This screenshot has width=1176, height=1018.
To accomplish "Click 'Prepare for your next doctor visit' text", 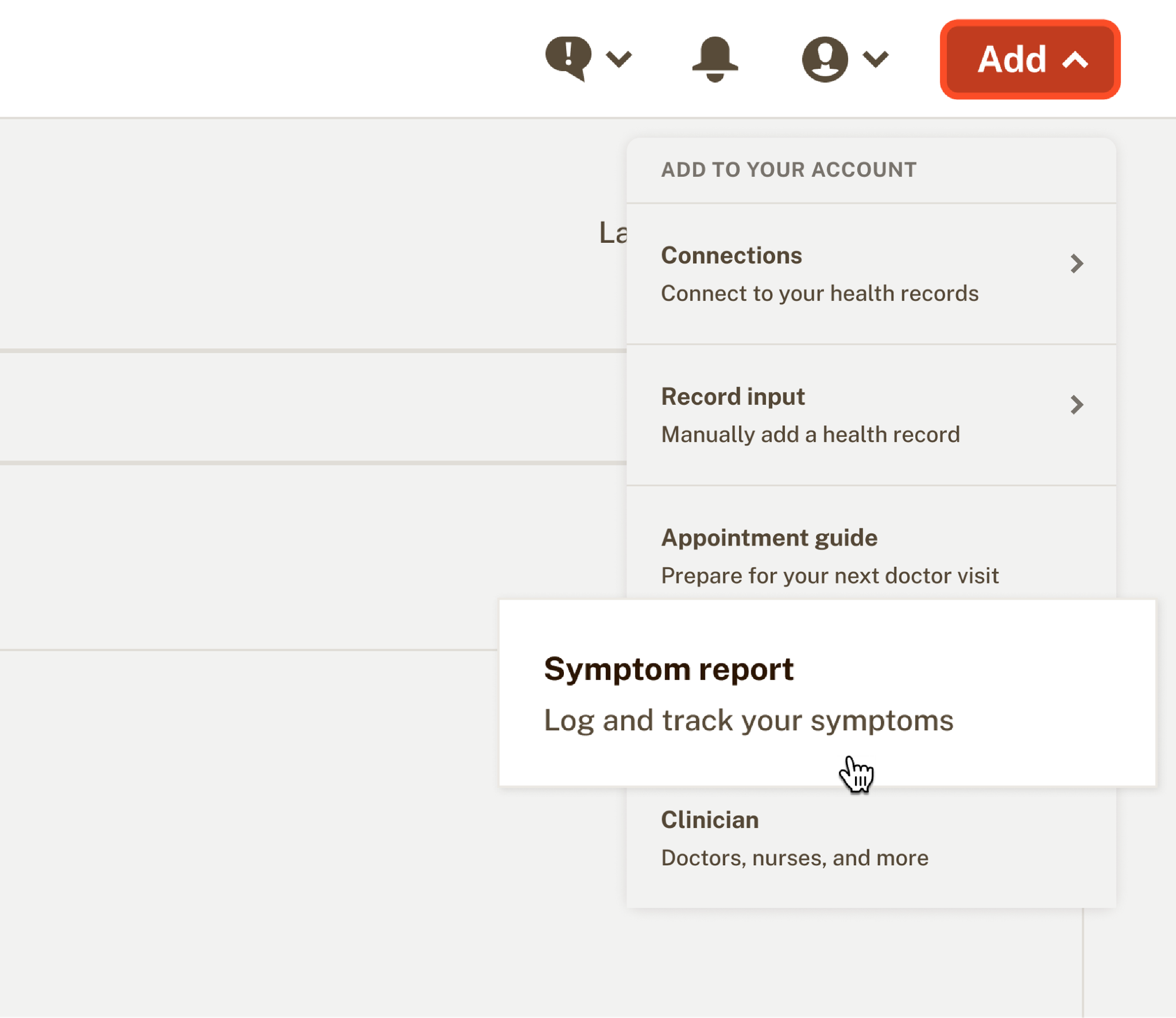I will (830, 576).
